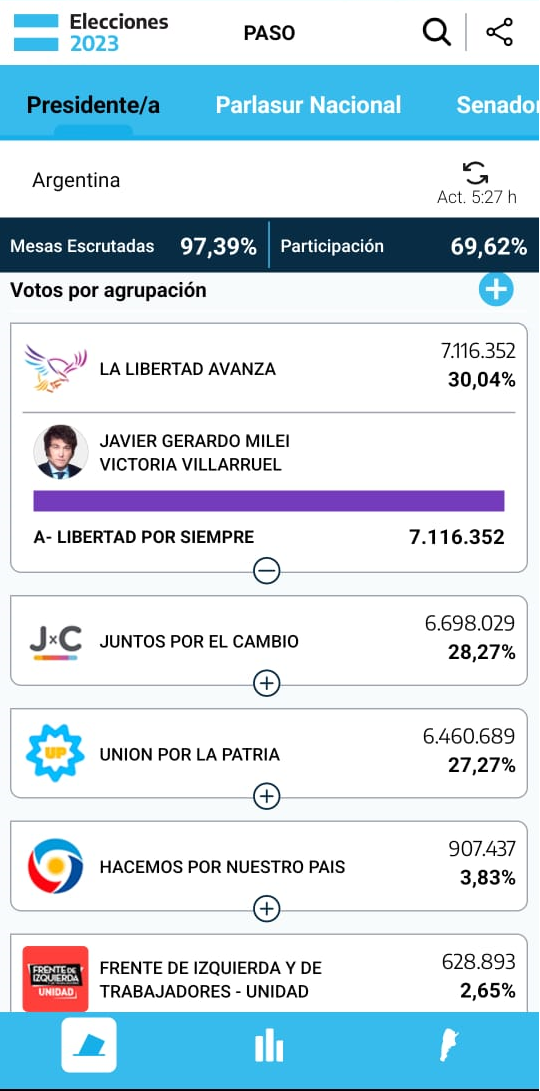The width and height of the screenshot is (540, 1091).
Task: Open the Senadores tab
Action: click(x=498, y=105)
